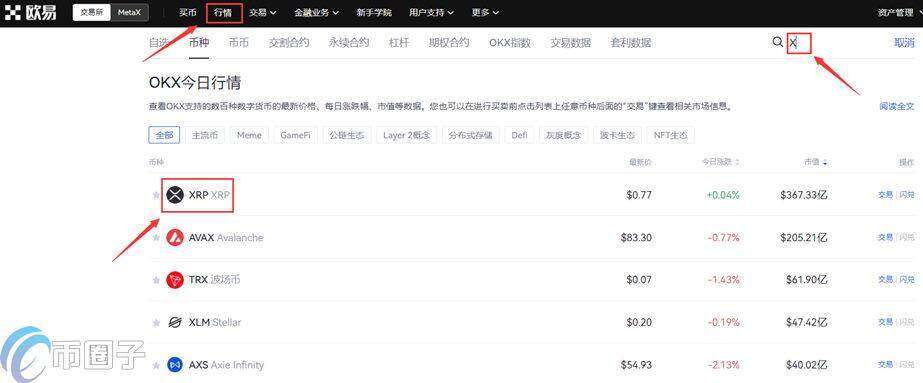Select the GameFi category filter
Viewport: 923px width, 383px height.
tap(295, 135)
